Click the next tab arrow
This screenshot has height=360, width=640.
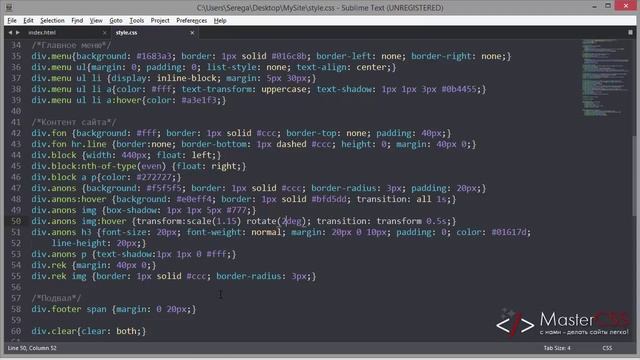tap(18, 32)
